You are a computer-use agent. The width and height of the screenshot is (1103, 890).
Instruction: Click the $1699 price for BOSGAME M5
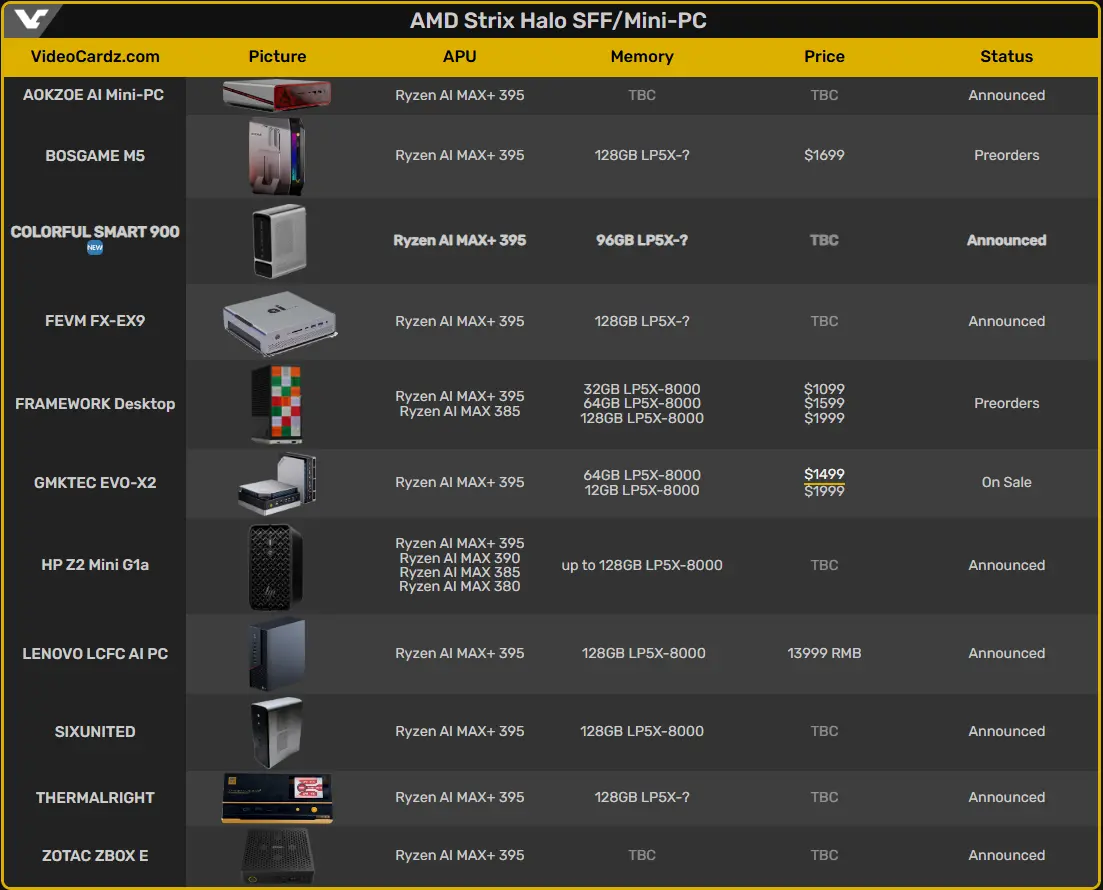coord(824,155)
